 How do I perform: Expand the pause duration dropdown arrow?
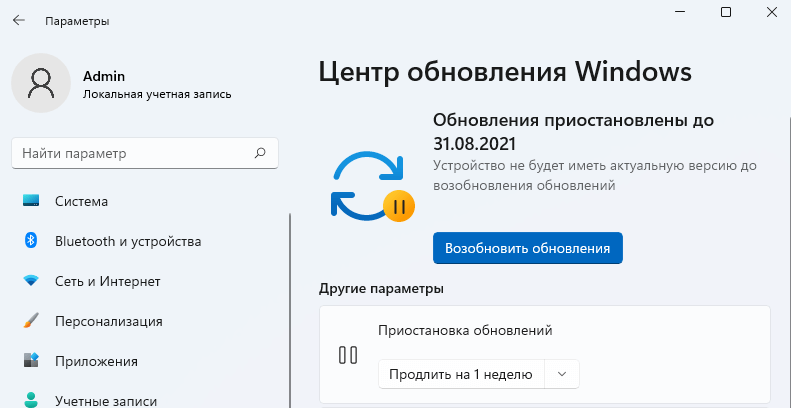point(562,374)
